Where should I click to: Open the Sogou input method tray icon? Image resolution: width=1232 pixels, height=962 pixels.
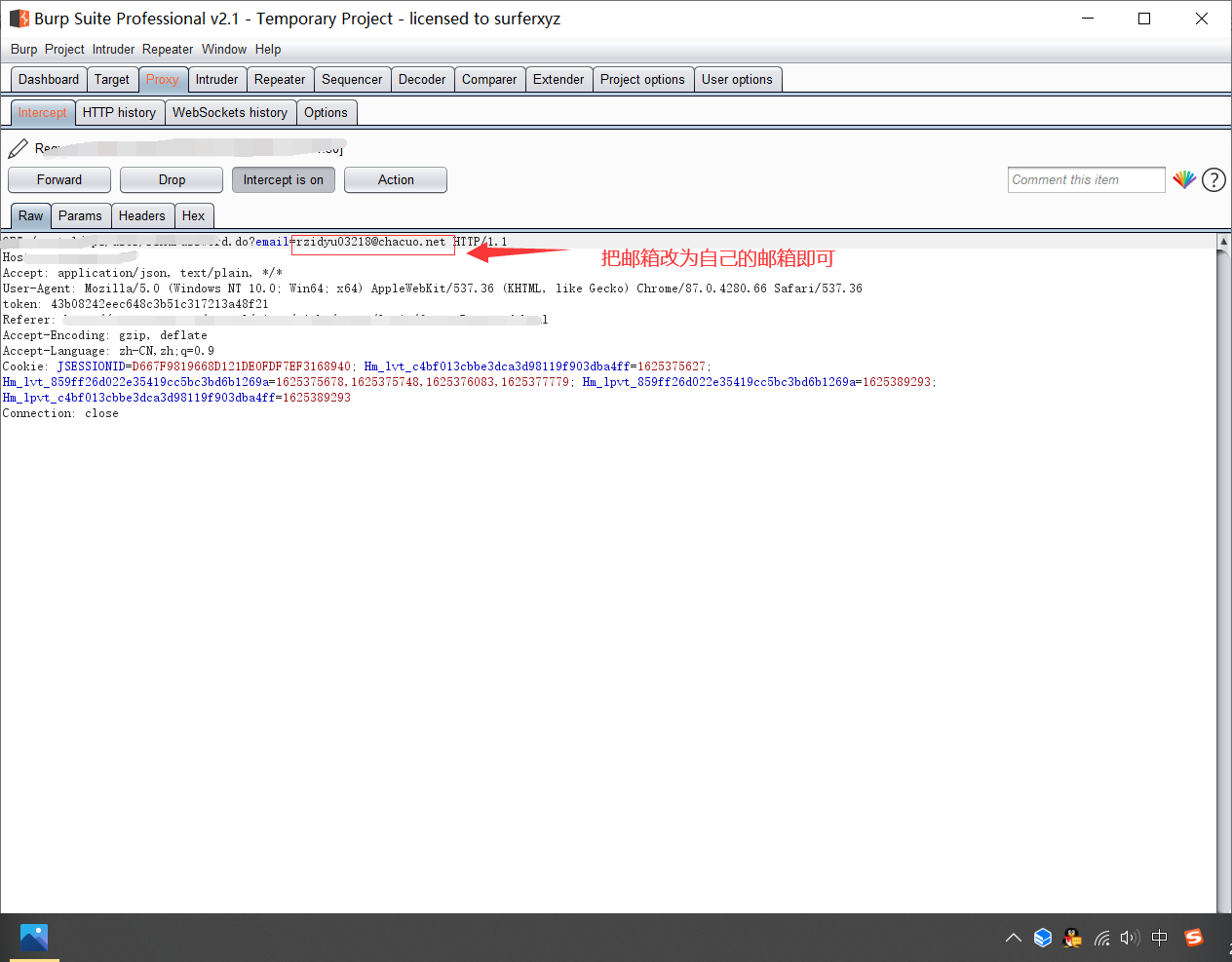click(1194, 938)
